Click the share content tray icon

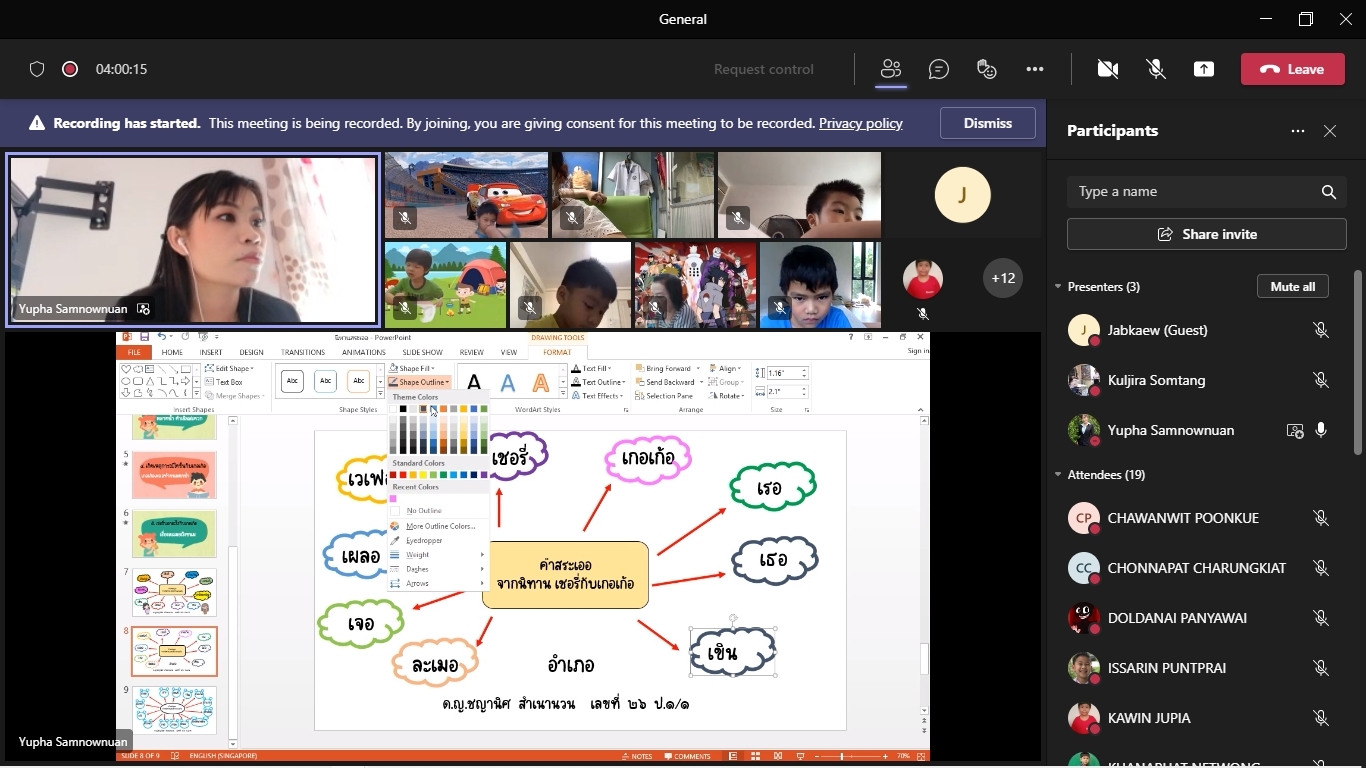point(1204,69)
